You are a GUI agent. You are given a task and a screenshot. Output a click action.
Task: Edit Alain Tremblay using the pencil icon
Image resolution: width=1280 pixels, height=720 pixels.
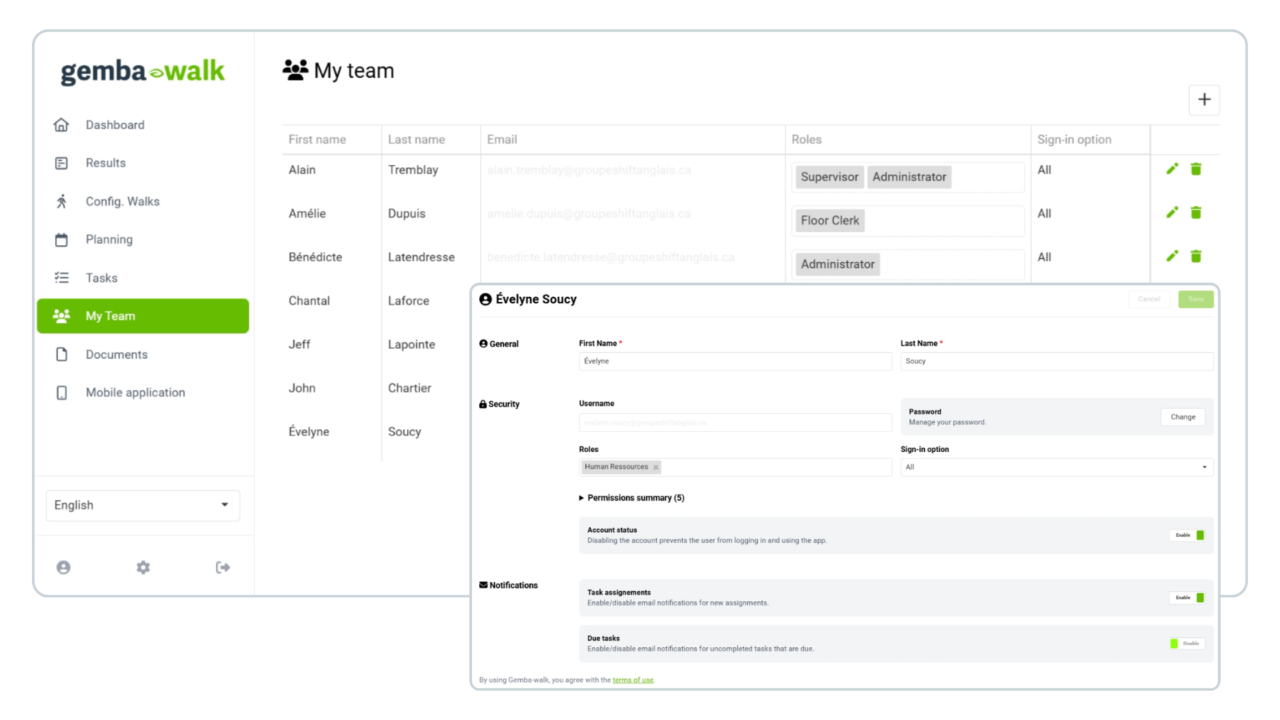(1172, 169)
